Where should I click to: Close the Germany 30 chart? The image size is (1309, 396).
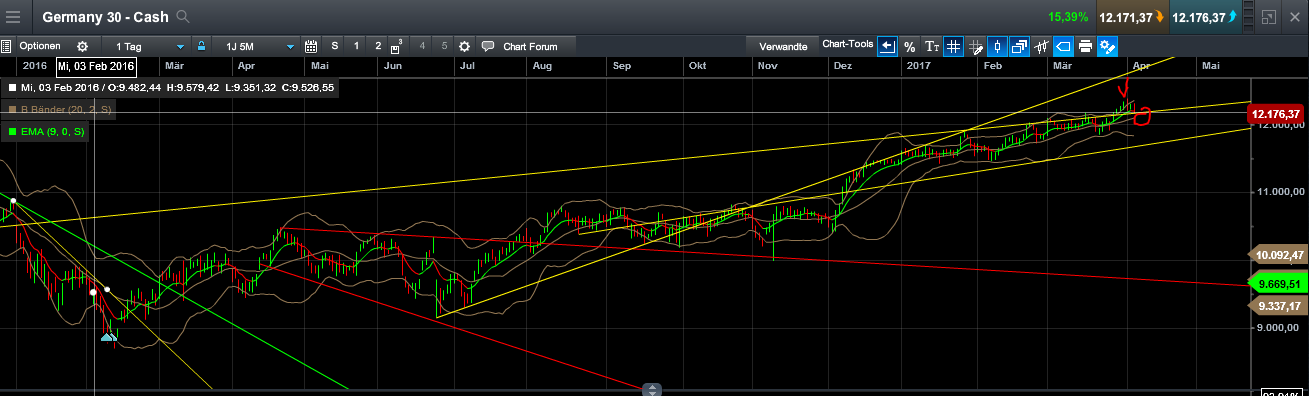click(x=1295, y=17)
